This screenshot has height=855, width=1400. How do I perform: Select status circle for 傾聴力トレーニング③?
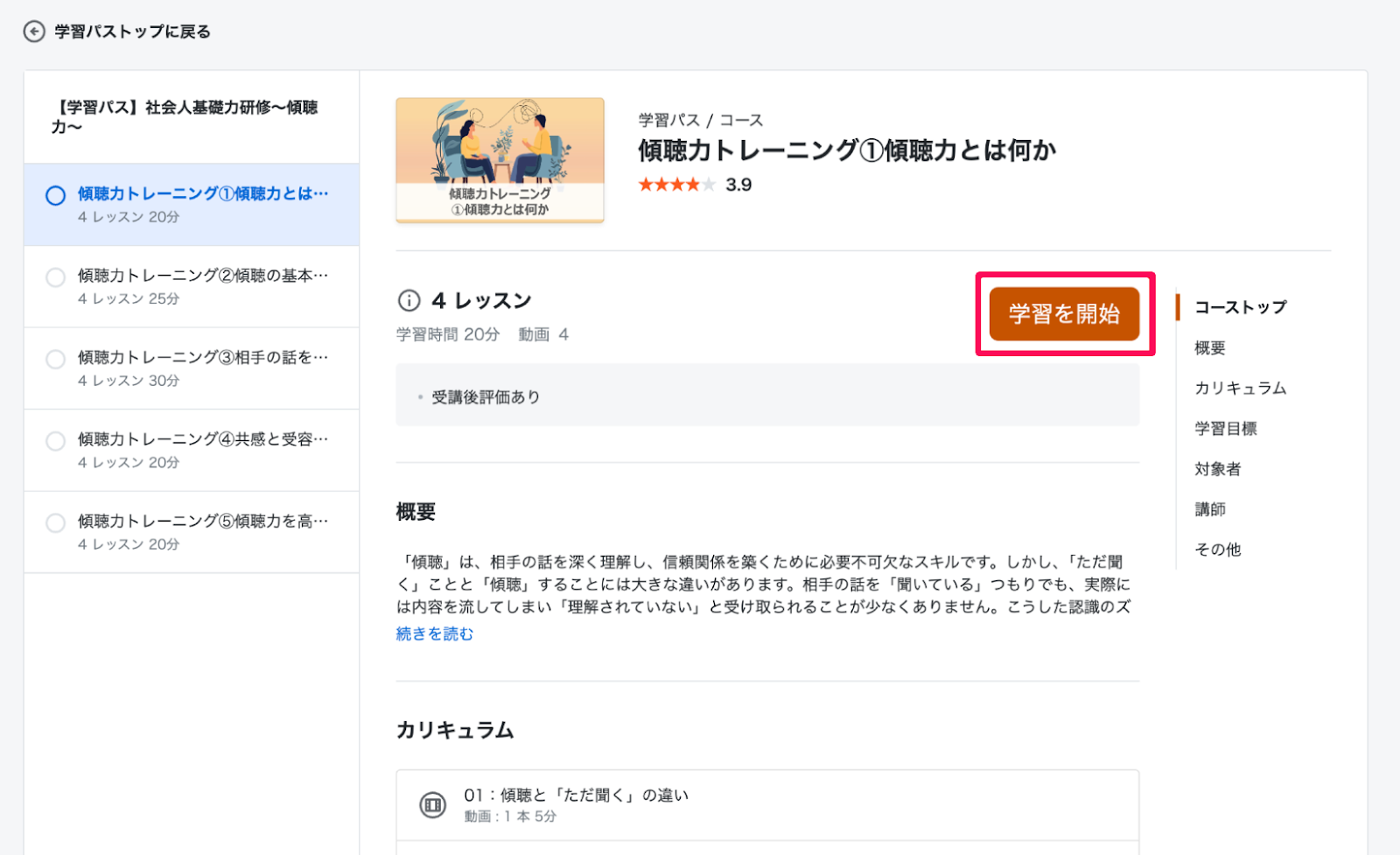click(55, 359)
